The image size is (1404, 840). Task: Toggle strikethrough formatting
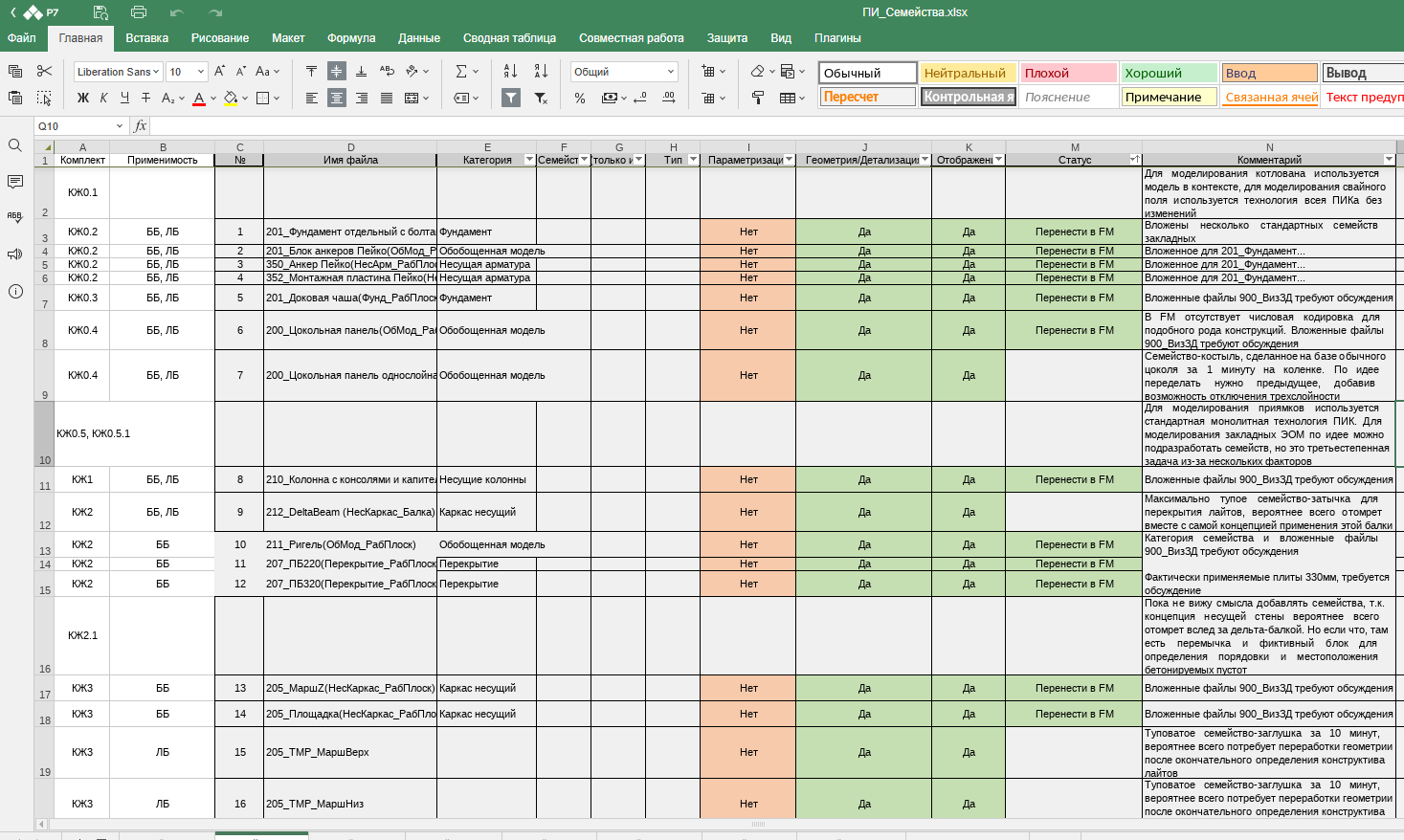pos(145,98)
